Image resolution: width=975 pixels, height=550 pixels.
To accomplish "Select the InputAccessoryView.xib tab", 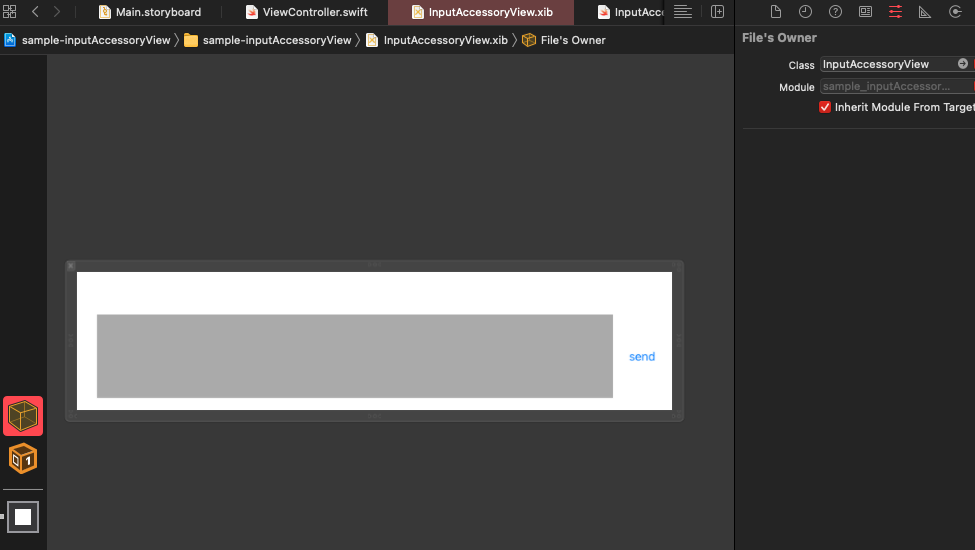I will click(x=481, y=12).
